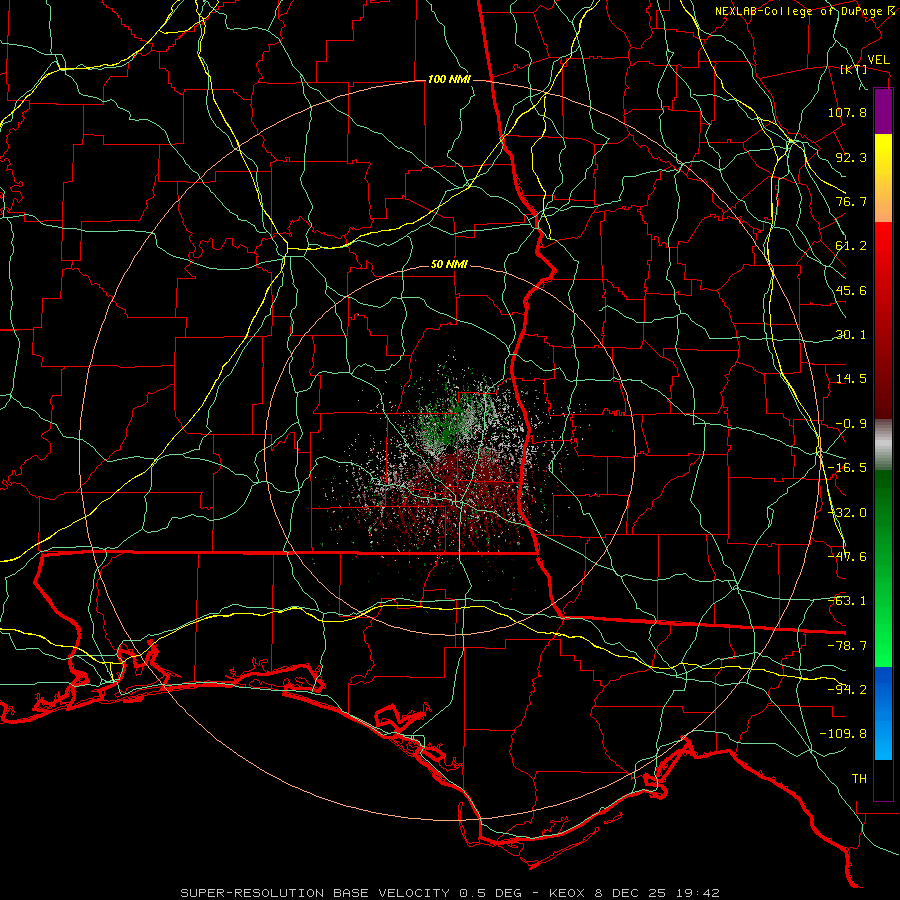
Task: Click the -94.2 velocity scale value
Action: click(x=847, y=690)
